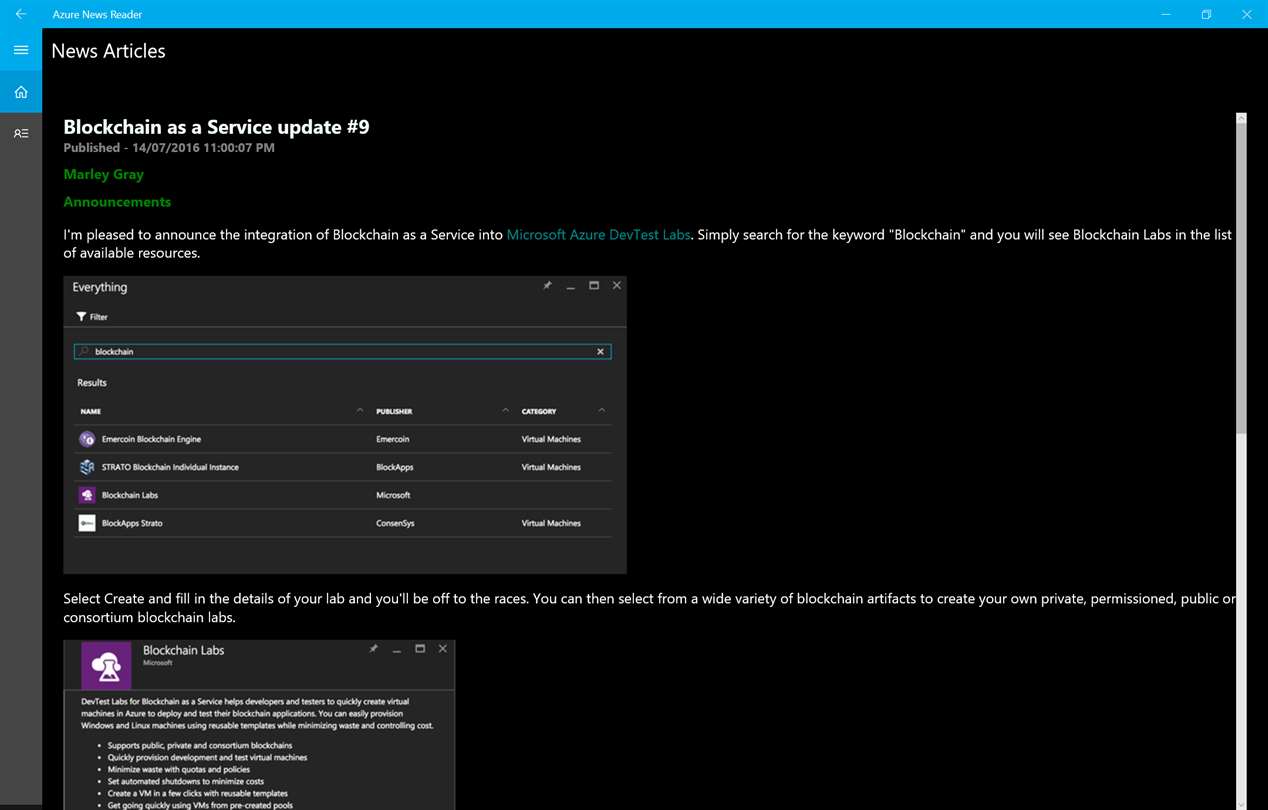Image resolution: width=1268 pixels, height=810 pixels.
Task: Click the vertical scrollbar thumb
Action: [1241, 279]
